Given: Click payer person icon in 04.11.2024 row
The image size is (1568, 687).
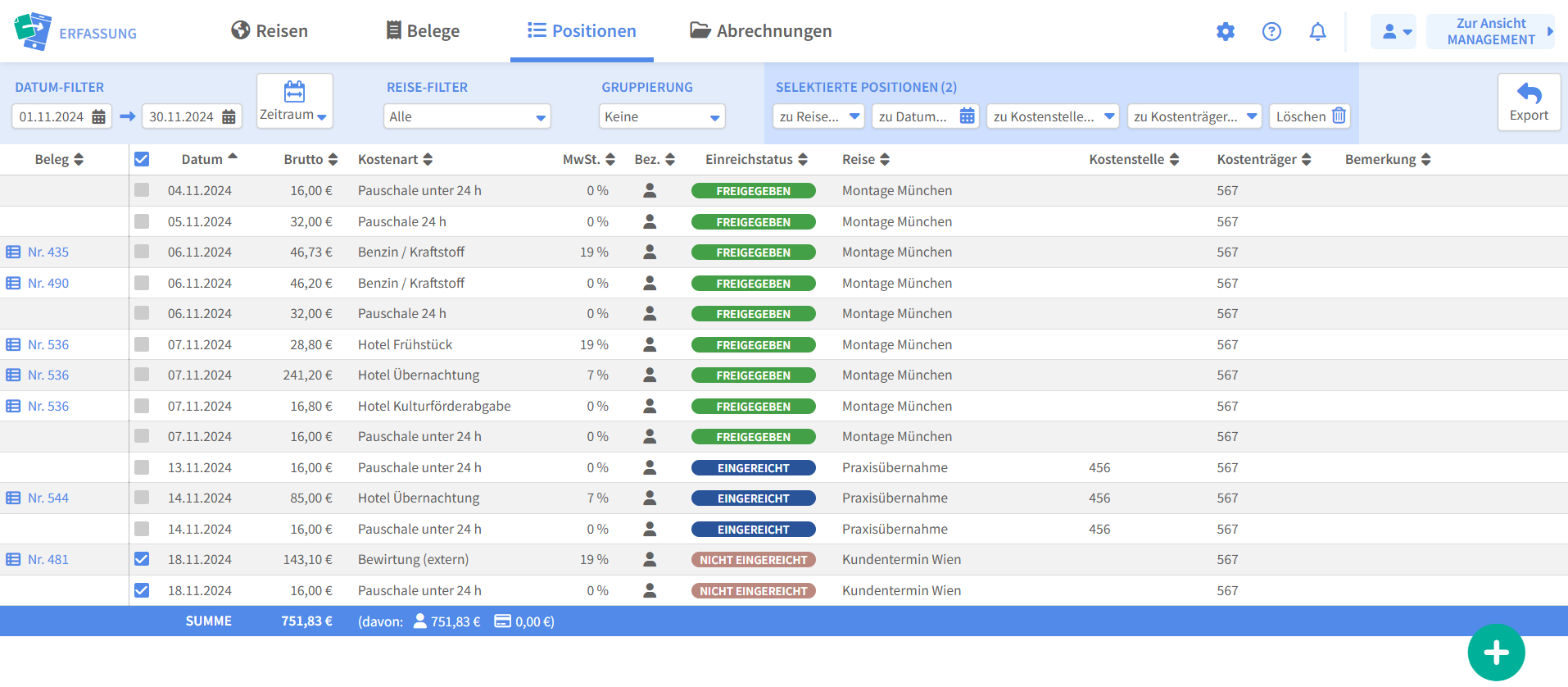Looking at the screenshot, I should tap(650, 191).
